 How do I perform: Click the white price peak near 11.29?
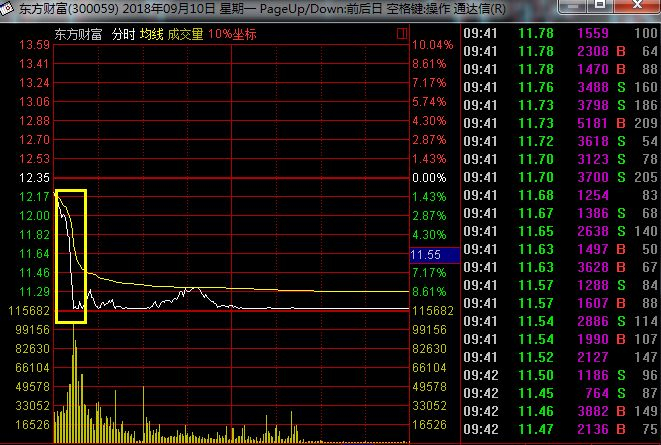point(194,288)
